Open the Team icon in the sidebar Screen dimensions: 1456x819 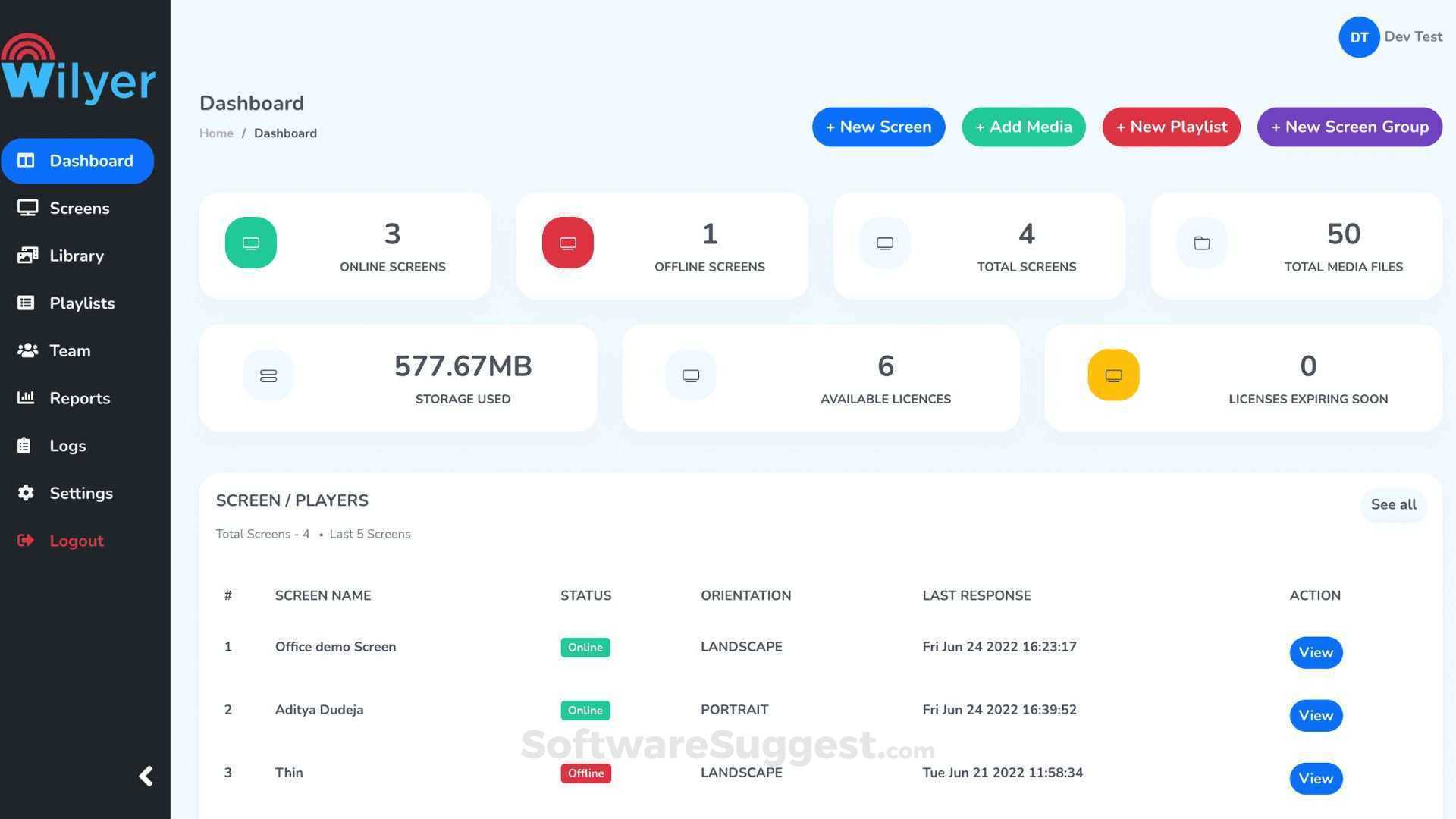click(28, 350)
